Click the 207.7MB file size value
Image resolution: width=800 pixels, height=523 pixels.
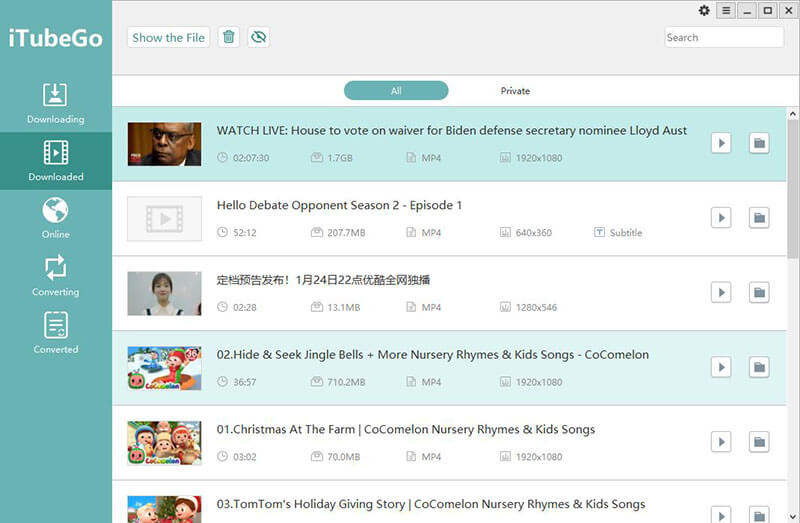click(346, 233)
